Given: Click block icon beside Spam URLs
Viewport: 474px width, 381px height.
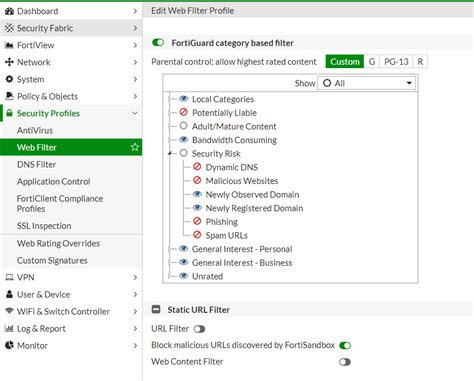Looking at the screenshot, I should 197,235.
